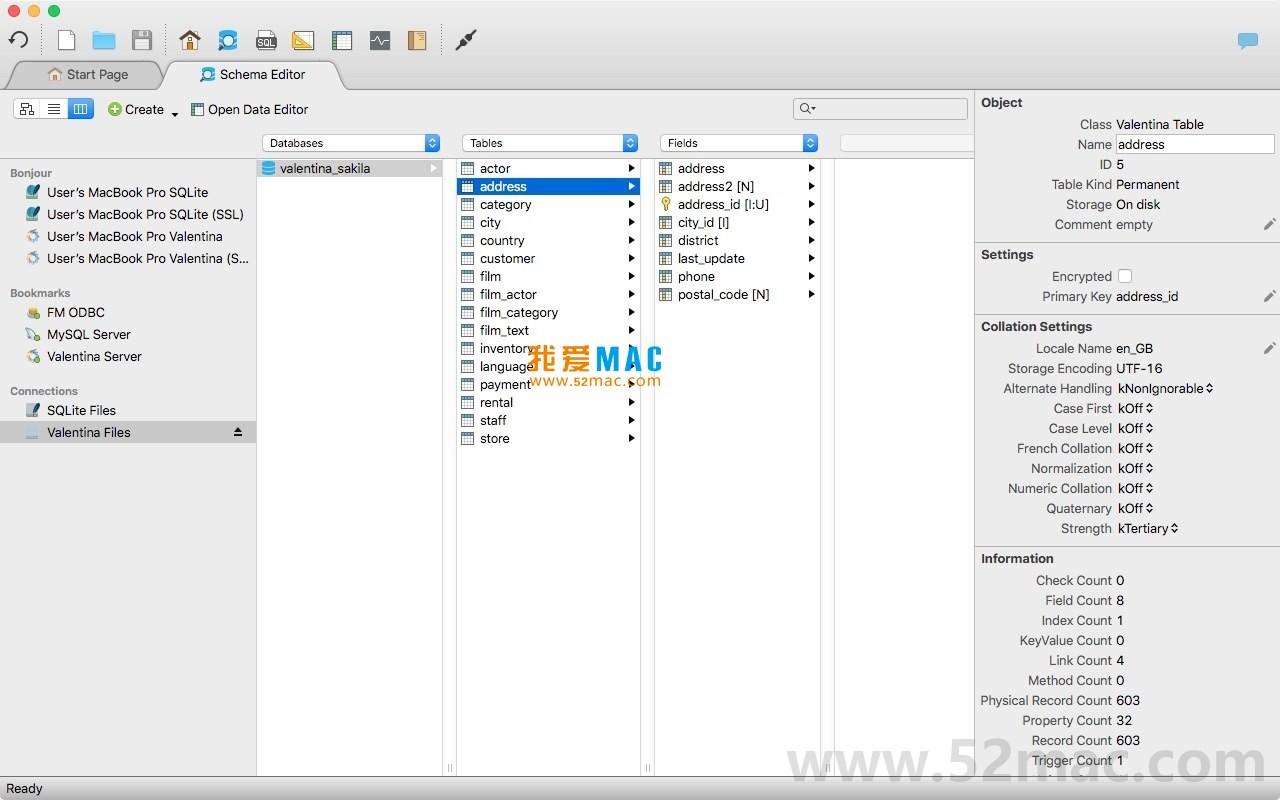1280x800 pixels.
Task: Select the Schema Editor toolbar icon
Action: [x=228, y=40]
